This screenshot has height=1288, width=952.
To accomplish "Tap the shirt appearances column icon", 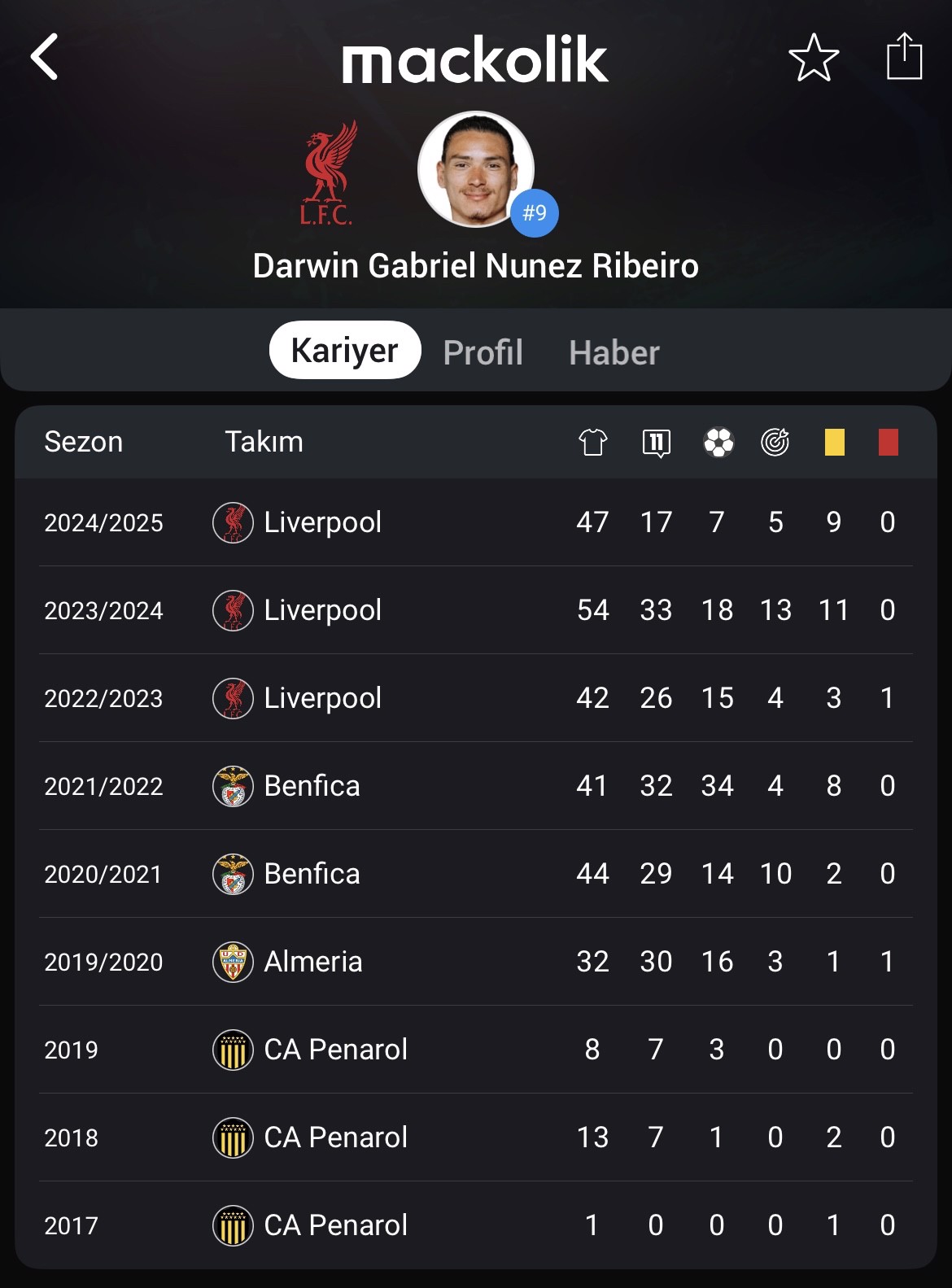I will point(593,442).
